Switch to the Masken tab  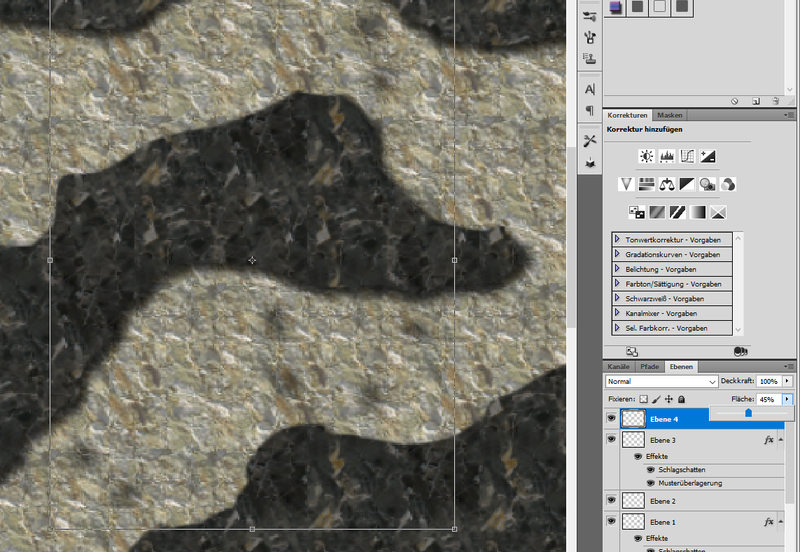[x=669, y=115]
